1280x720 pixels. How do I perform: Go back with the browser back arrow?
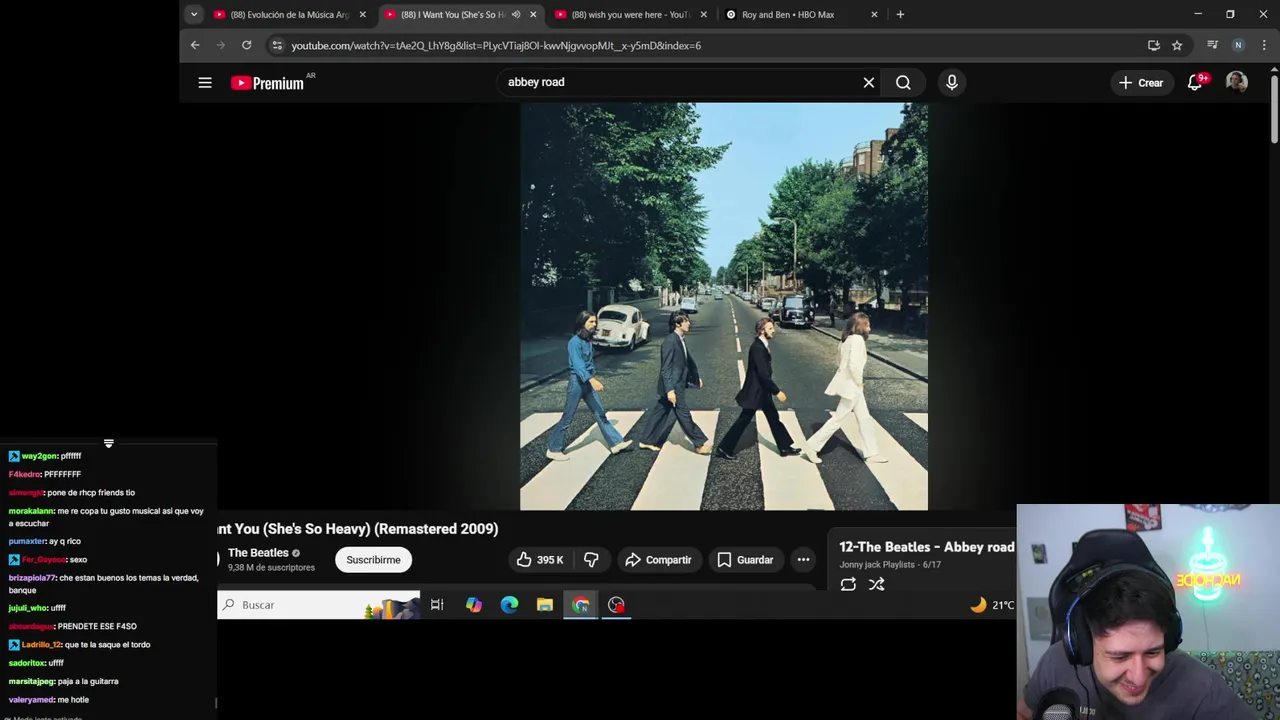click(x=195, y=45)
